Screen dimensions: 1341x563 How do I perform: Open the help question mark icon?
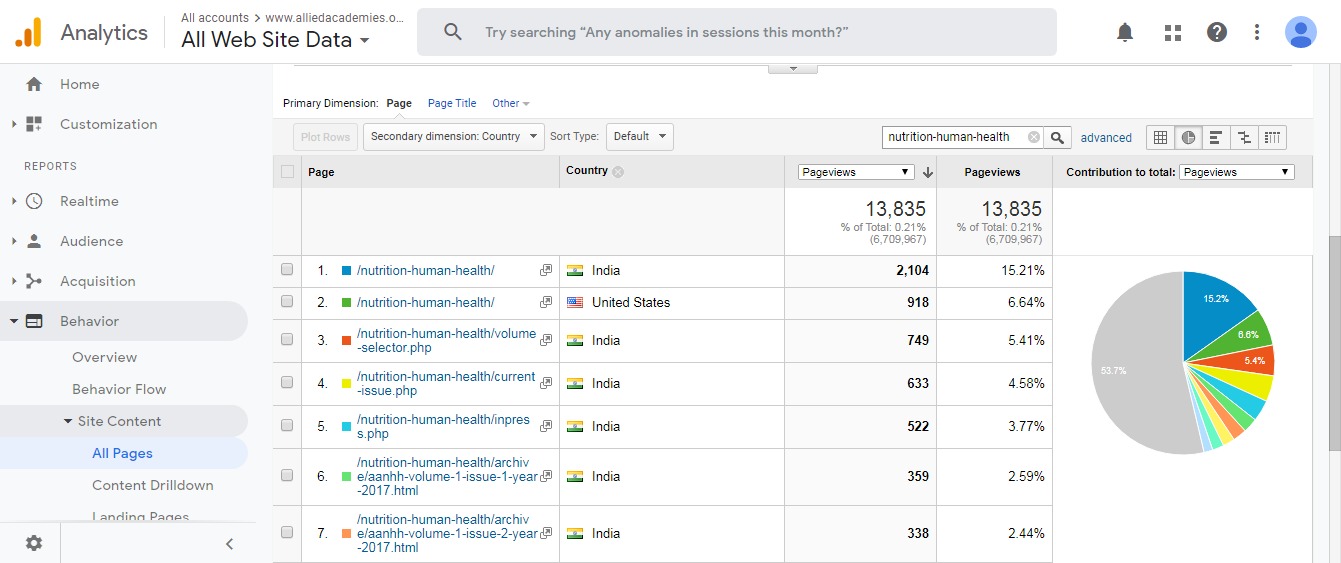click(x=1217, y=32)
